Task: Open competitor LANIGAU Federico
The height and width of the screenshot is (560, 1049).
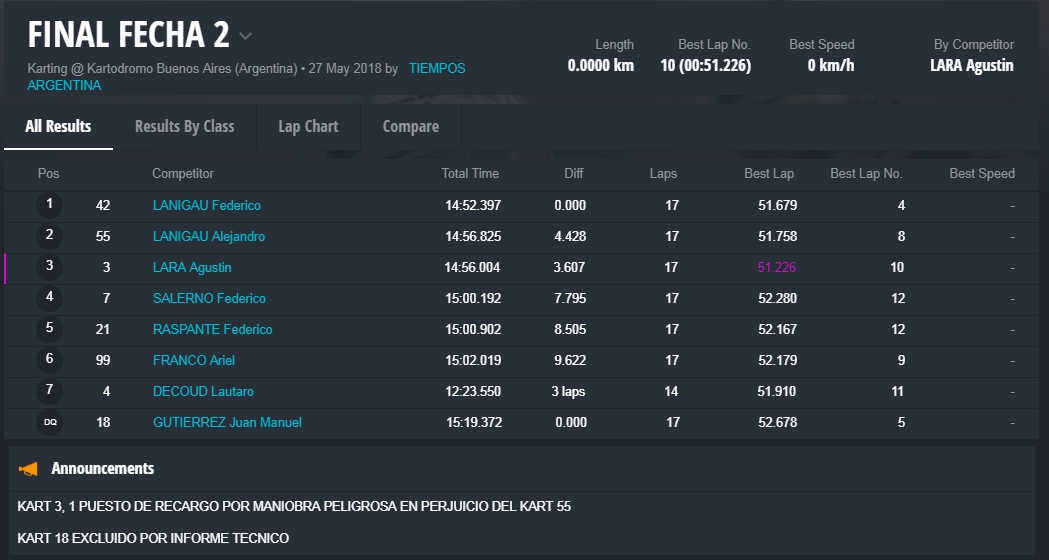Action: [x=206, y=205]
